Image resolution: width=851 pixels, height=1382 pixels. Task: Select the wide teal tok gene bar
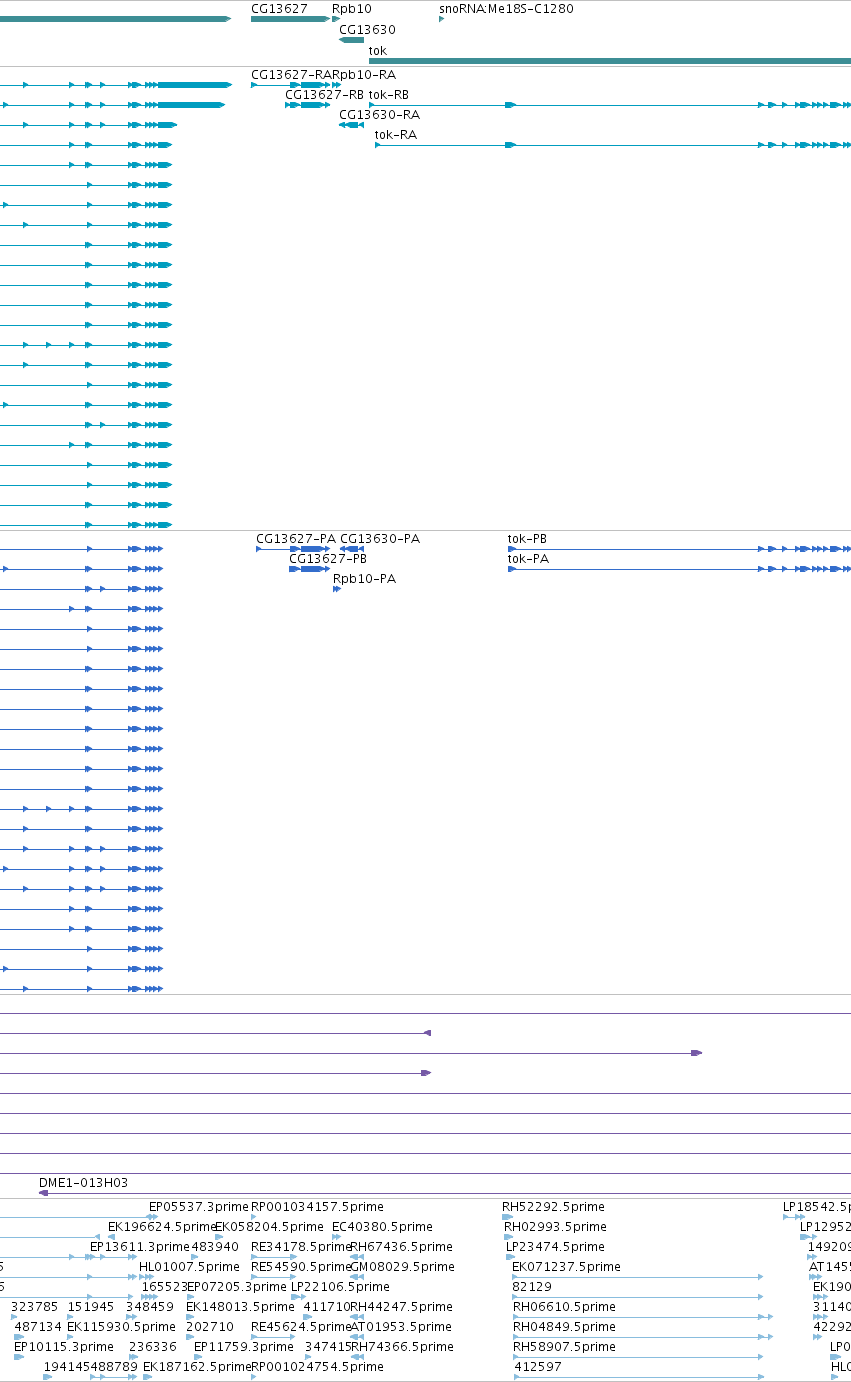pos(610,61)
